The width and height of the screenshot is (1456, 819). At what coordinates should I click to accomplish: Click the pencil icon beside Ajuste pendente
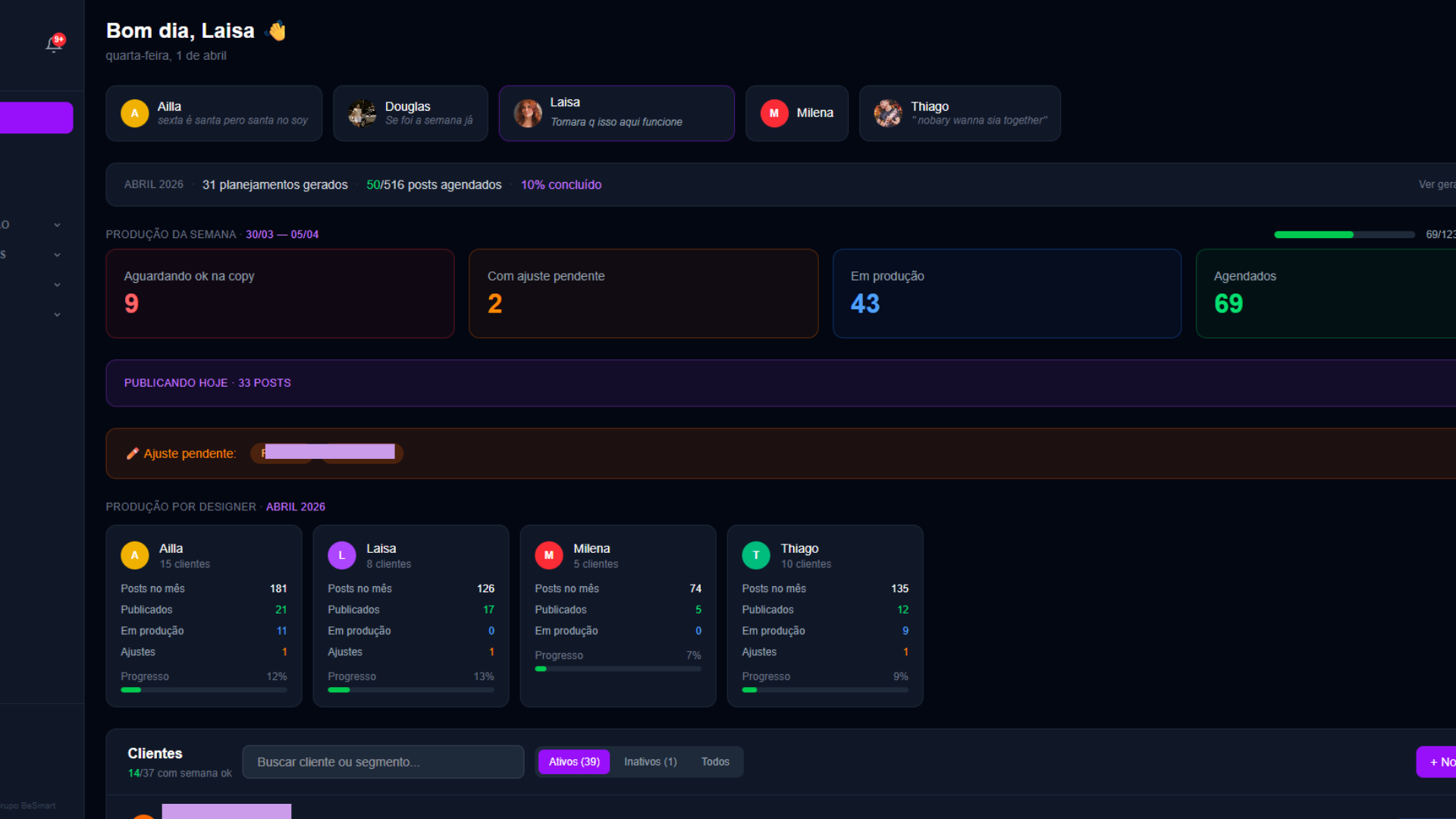click(x=133, y=453)
